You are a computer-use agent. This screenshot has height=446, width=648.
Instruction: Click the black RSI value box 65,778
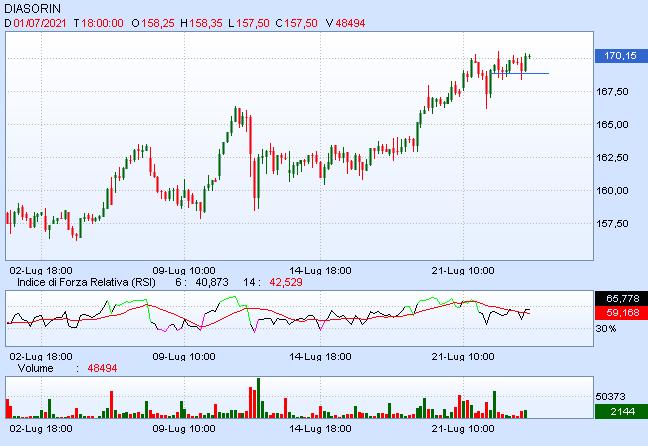(621, 298)
